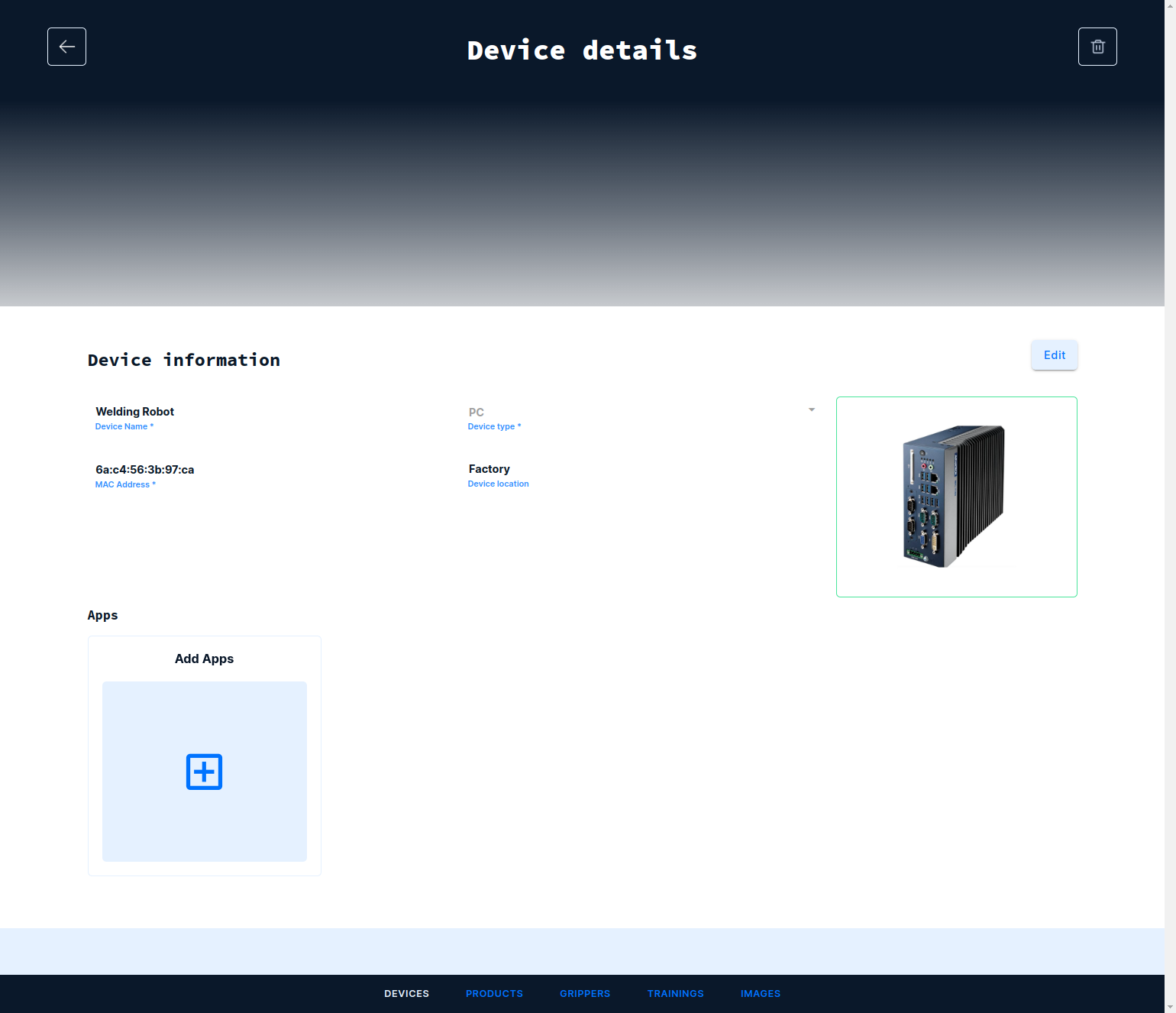Image resolution: width=1176 pixels, height=1013 pixels.
Task: Open the PC device type combo box
Action: [638, 412]
